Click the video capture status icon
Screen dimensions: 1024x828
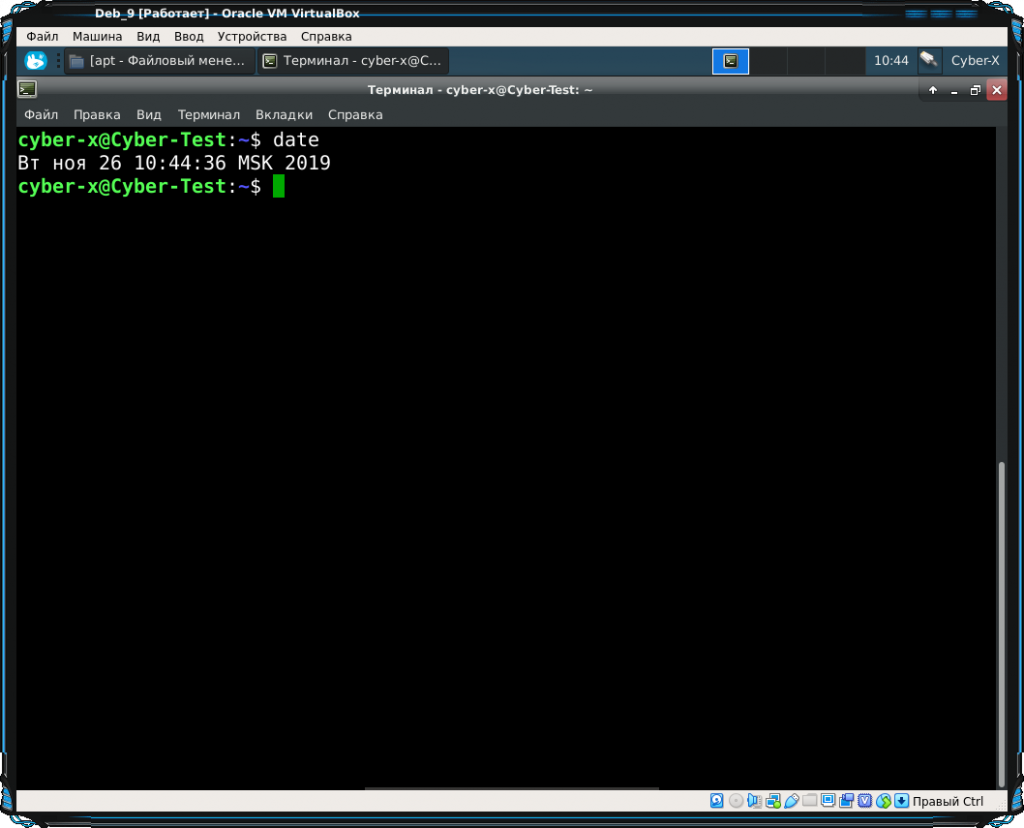coord(846,801)
